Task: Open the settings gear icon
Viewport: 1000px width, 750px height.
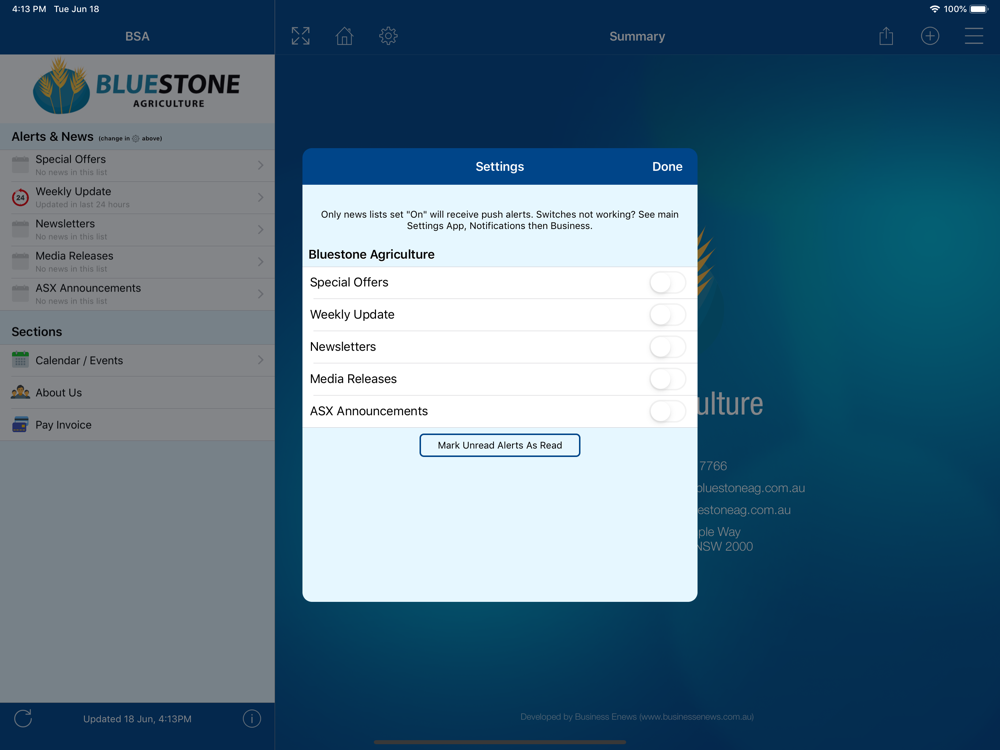Action: click(x=388, y=36)
